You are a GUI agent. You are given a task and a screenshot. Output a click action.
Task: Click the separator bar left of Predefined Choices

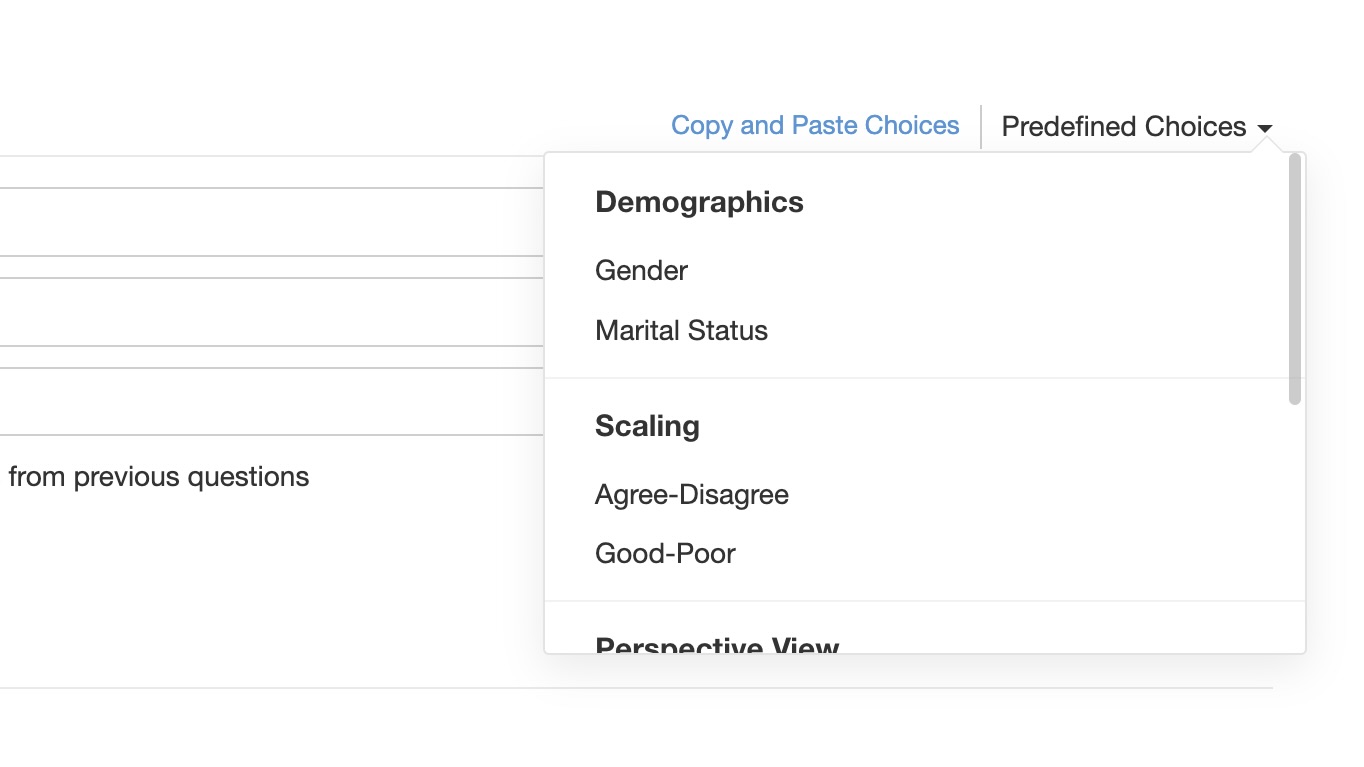(x=981, y=127)
